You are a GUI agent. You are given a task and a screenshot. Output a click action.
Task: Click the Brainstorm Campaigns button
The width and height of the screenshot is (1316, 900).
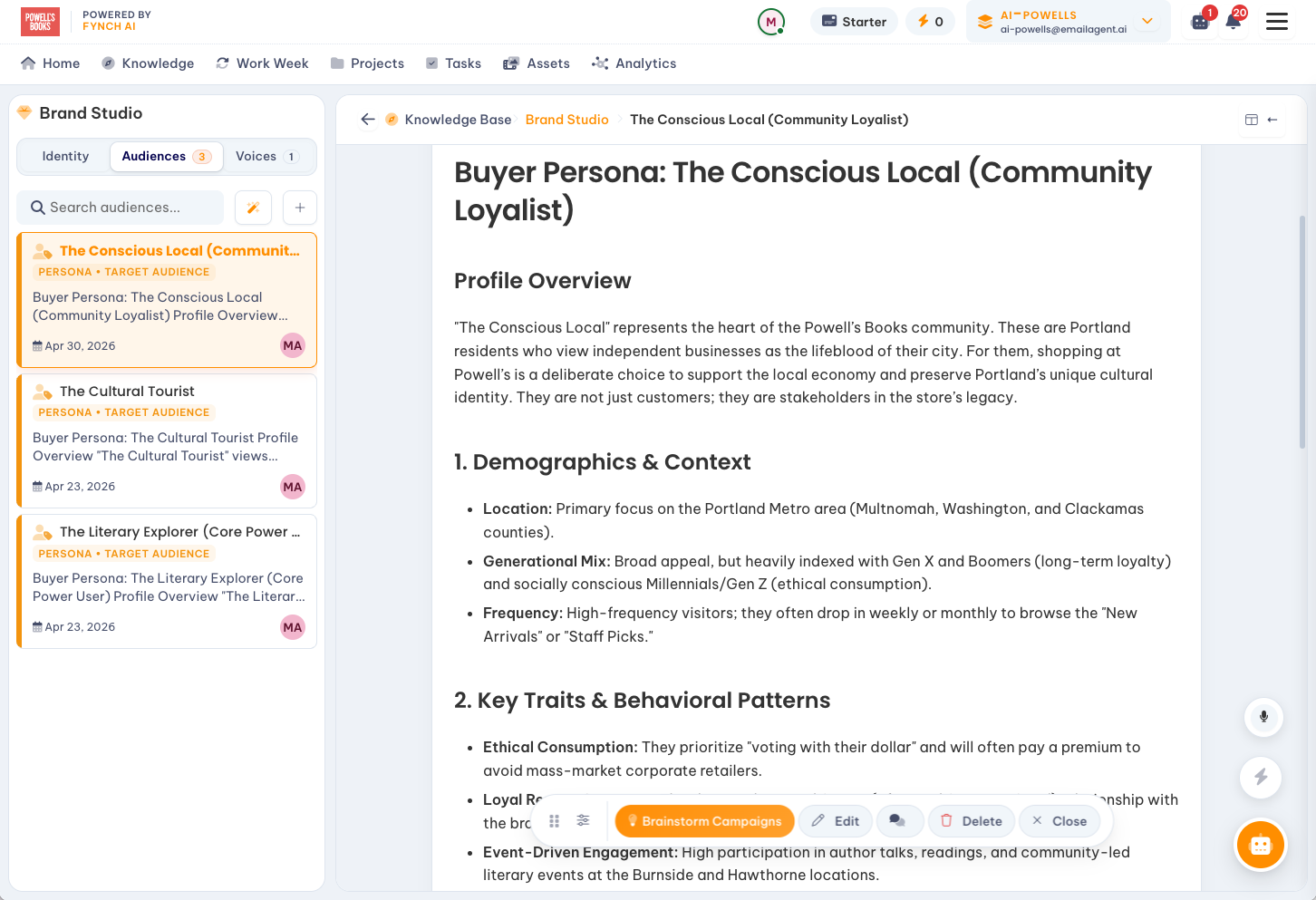pyautogui.click(x=704, y=821)
